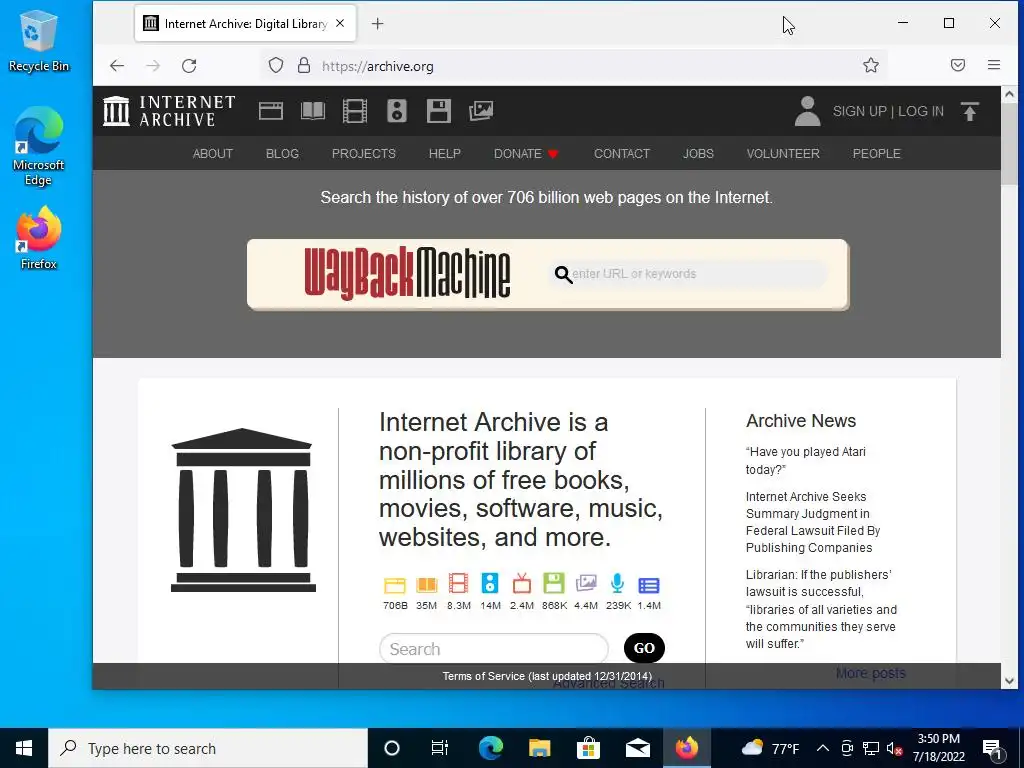The image size is (1024, 768).
Task: Open the BLOG menu item
Action: coord(282,153)
